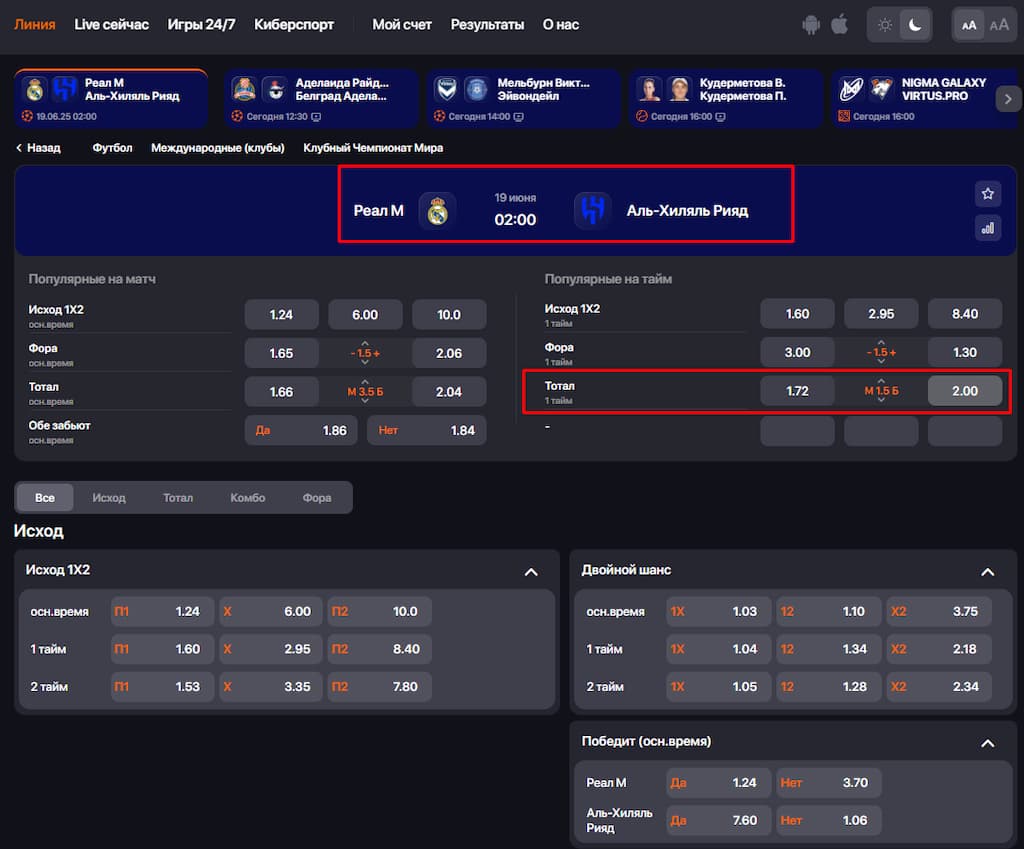Increase match handicap line up arrow
Image resolution: width=1024 pixels, height=849 pixels.
pos(365,344)
